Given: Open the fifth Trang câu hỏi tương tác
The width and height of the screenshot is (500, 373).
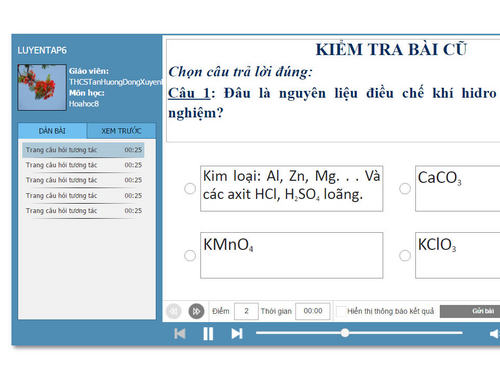Looking at the screenshot, I should (x=83, y=211).
